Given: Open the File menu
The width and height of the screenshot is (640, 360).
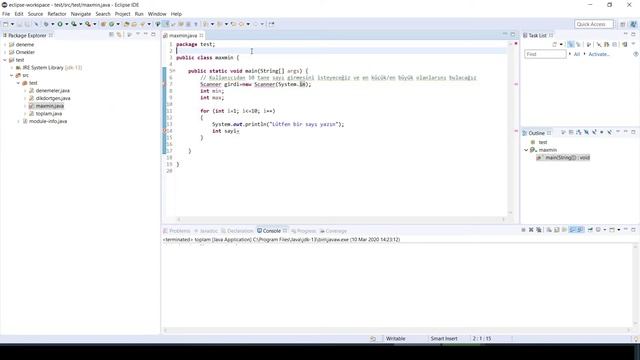Looking at the screenshot, I should [6, 14].
